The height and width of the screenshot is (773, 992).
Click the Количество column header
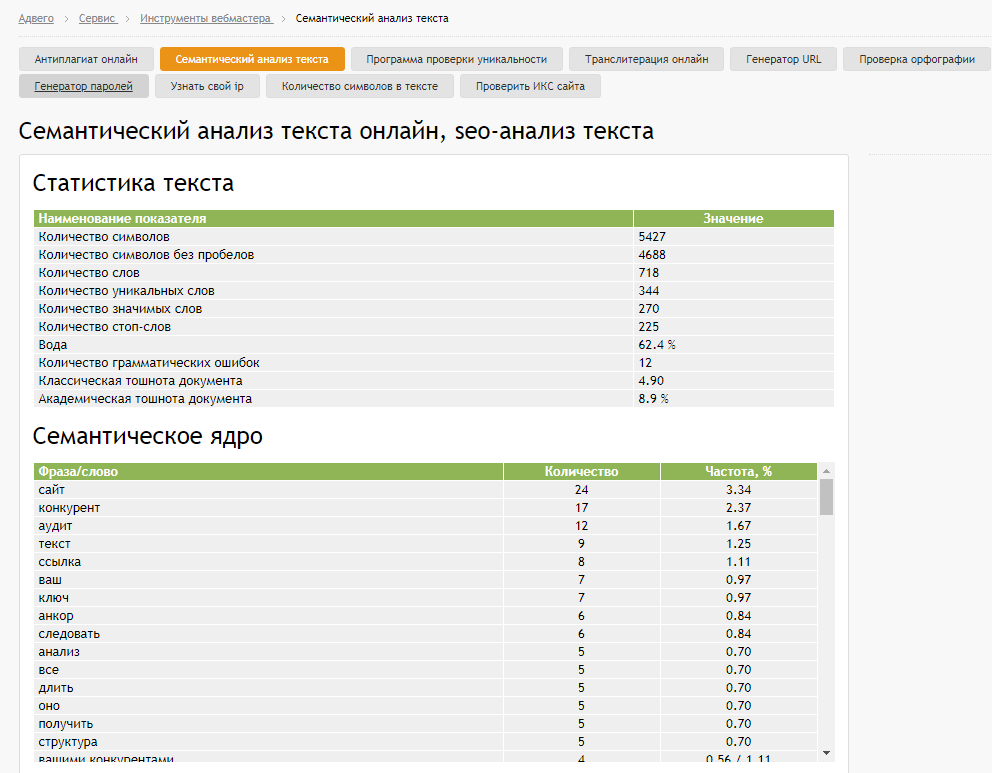click(x=581, y=471)
